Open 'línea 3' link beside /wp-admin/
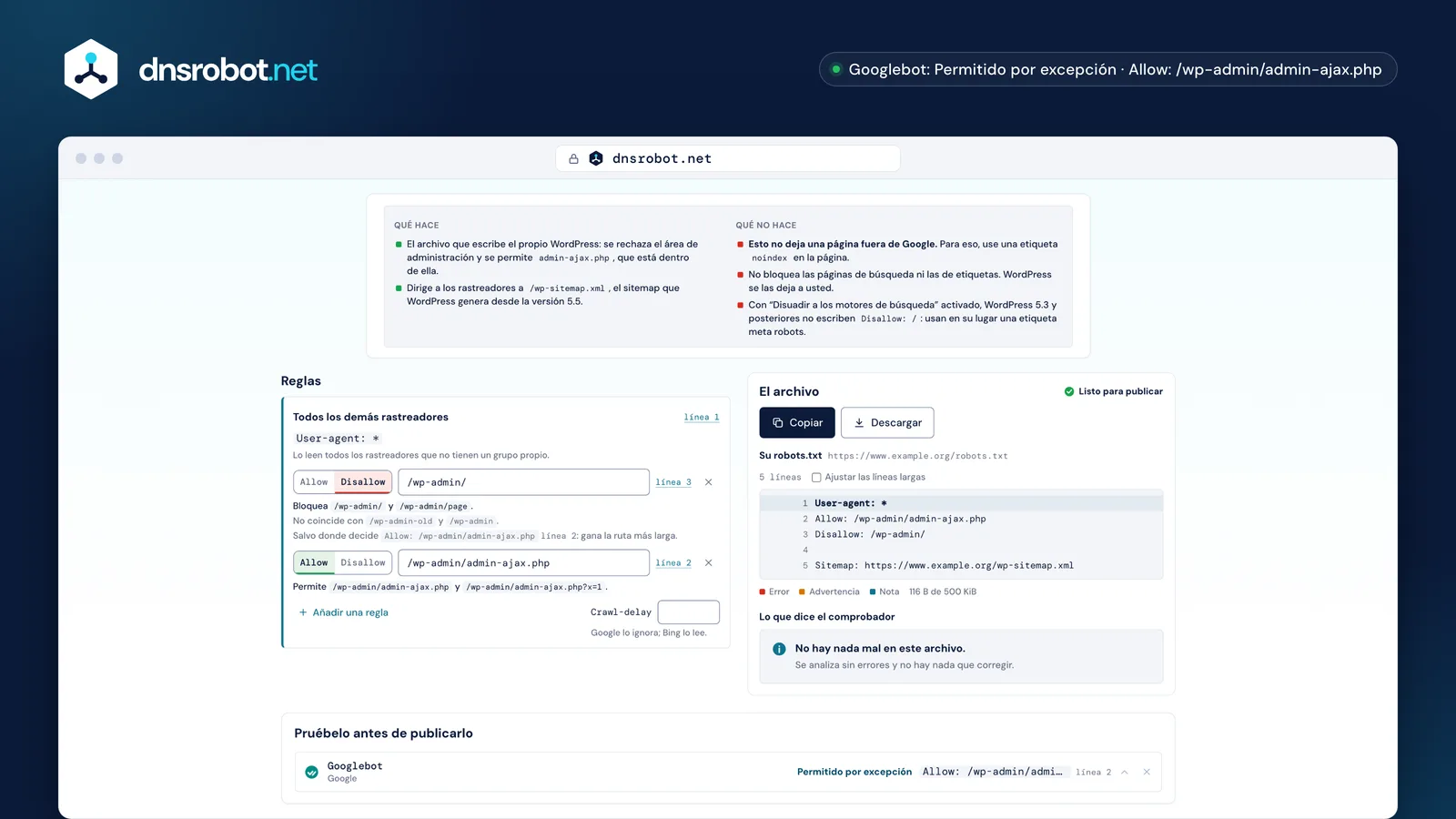 coord(673,482)
